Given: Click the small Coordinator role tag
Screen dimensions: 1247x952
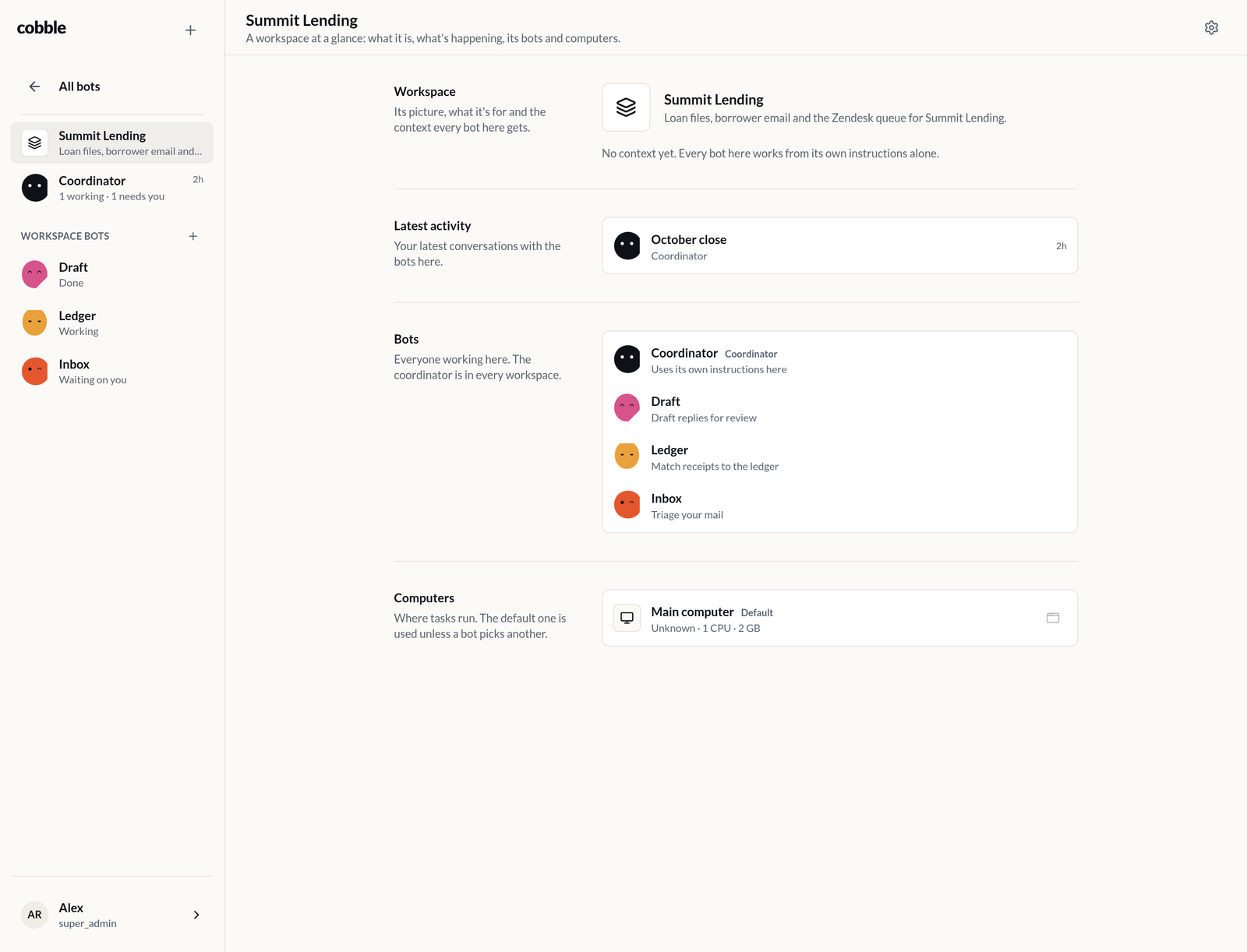Looking at the screenshot, I should pos(751,354).
